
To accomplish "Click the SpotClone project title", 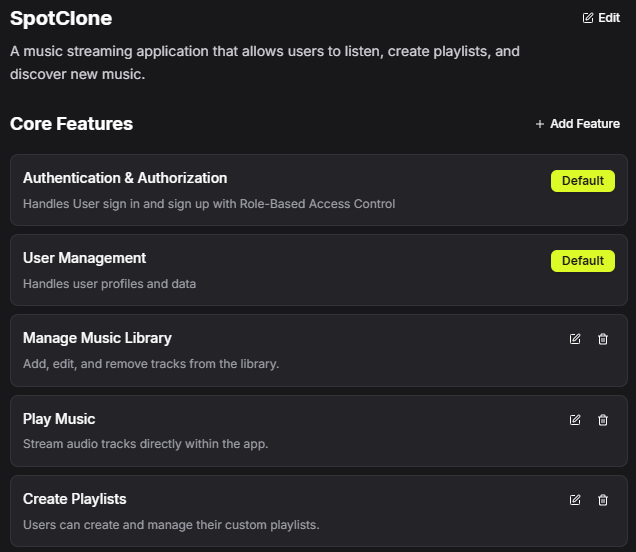I will tap(61, 18).
